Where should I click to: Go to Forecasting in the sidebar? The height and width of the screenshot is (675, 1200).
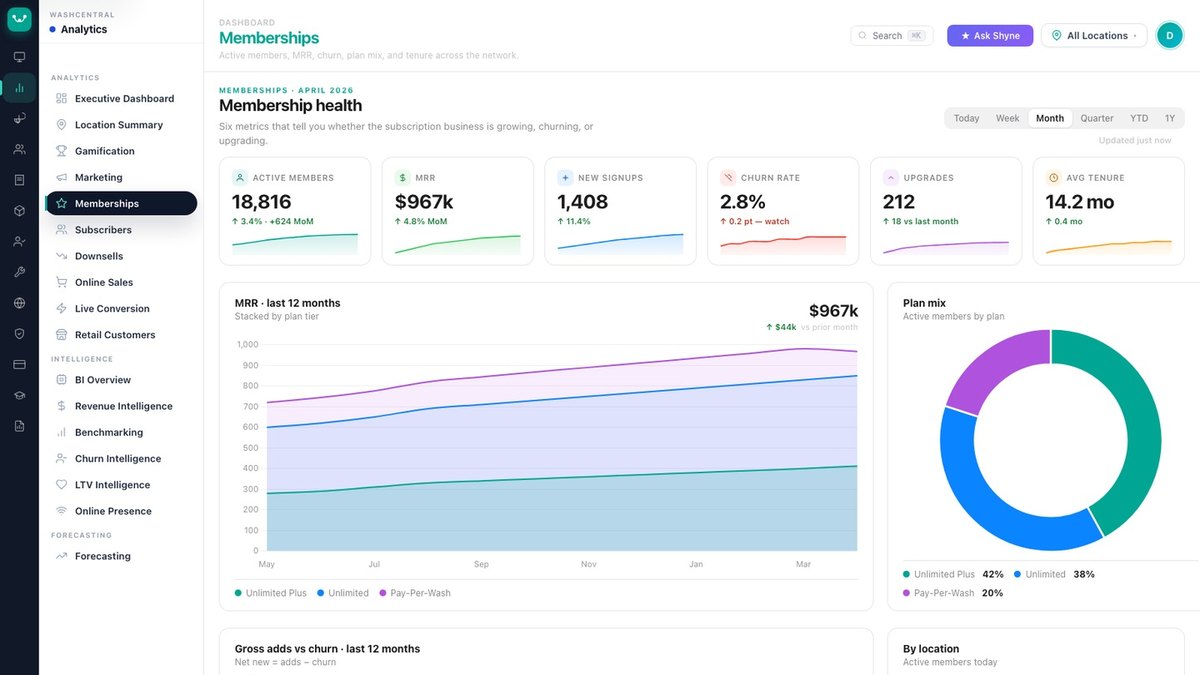coord(121,556)
